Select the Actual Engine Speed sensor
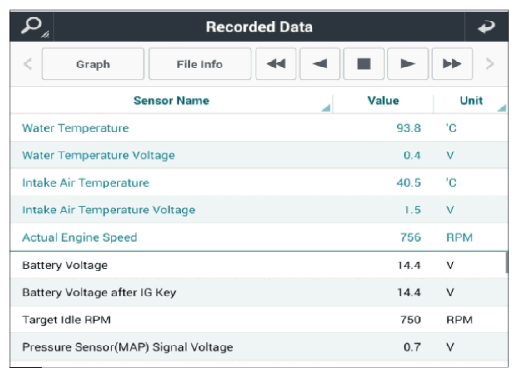This screenshot has width=518, height=377. [259, 237]
